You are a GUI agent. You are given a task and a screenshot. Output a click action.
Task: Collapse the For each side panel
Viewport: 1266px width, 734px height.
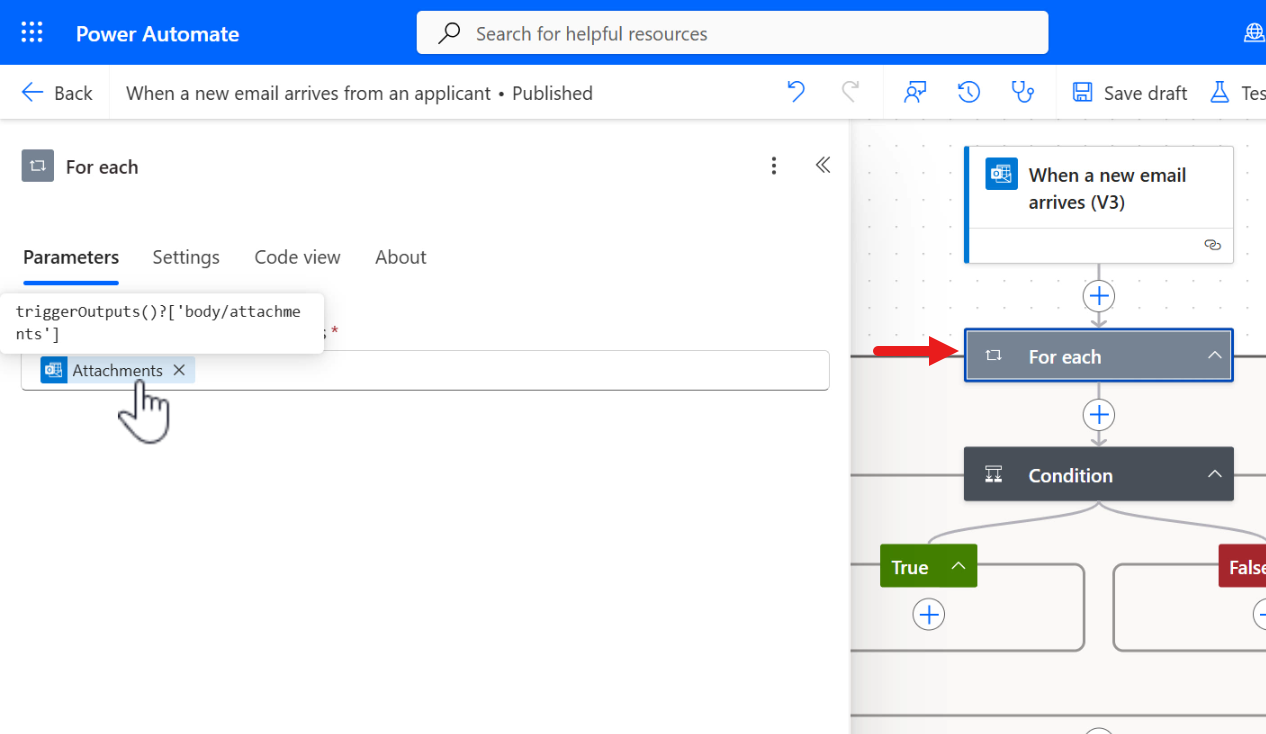pos(823,166)
